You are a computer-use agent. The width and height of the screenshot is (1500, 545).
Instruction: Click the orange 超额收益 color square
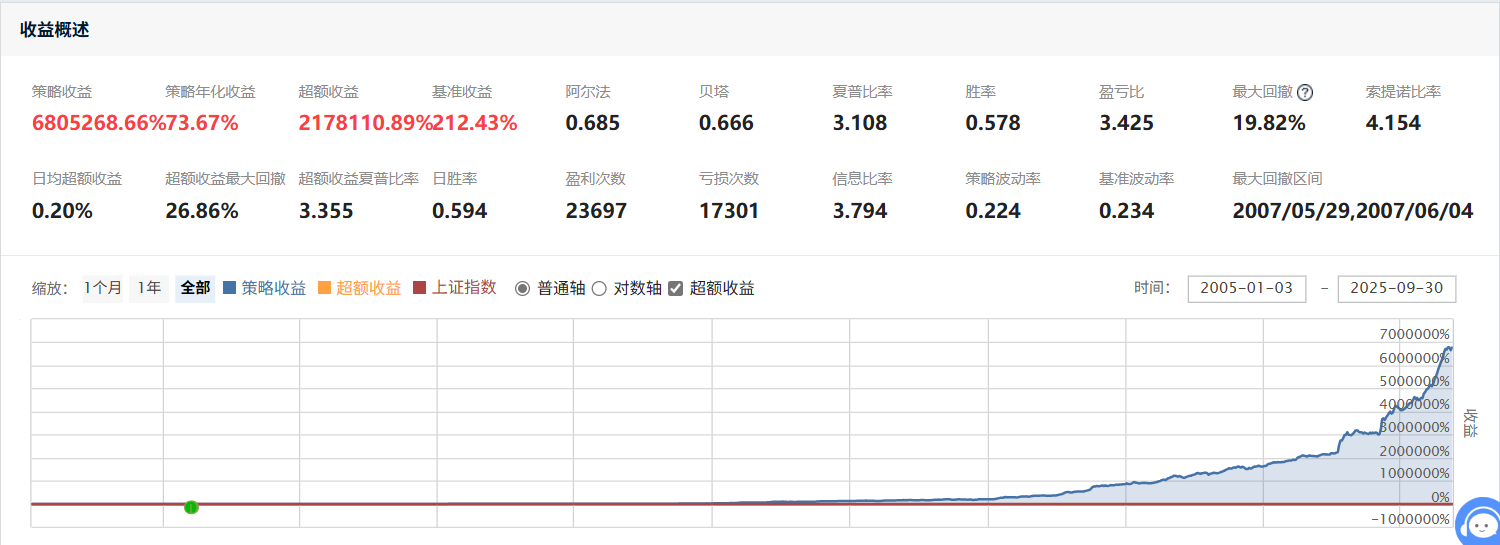tap(324, 288)
